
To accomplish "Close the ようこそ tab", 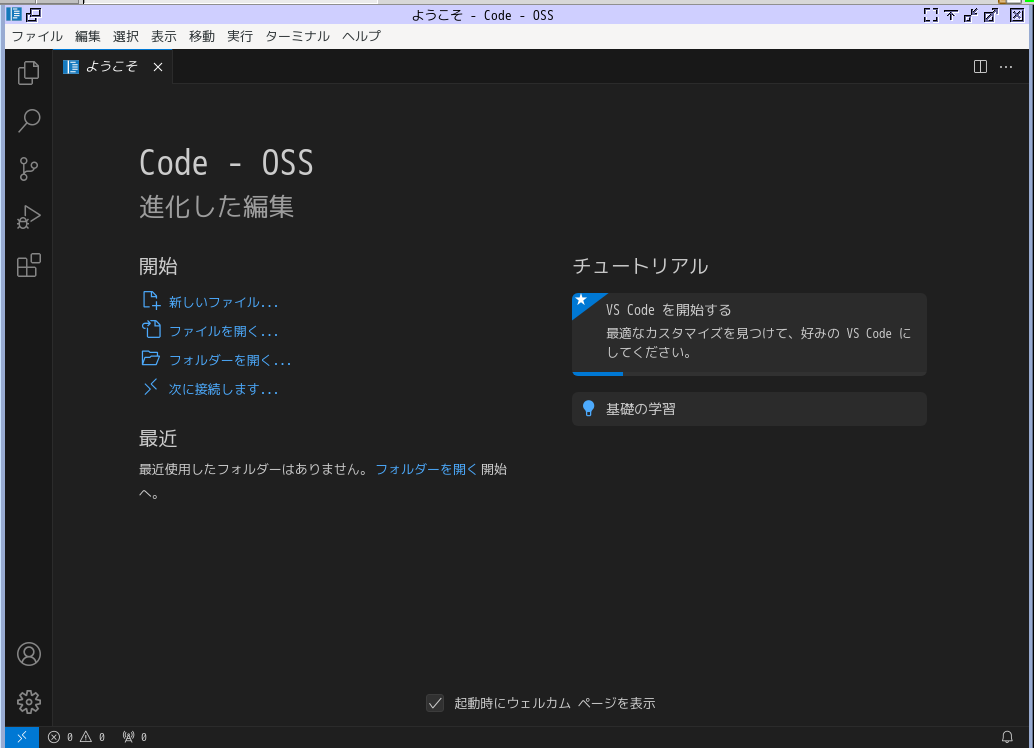I will pyautogui.click(x=158, y=67).
